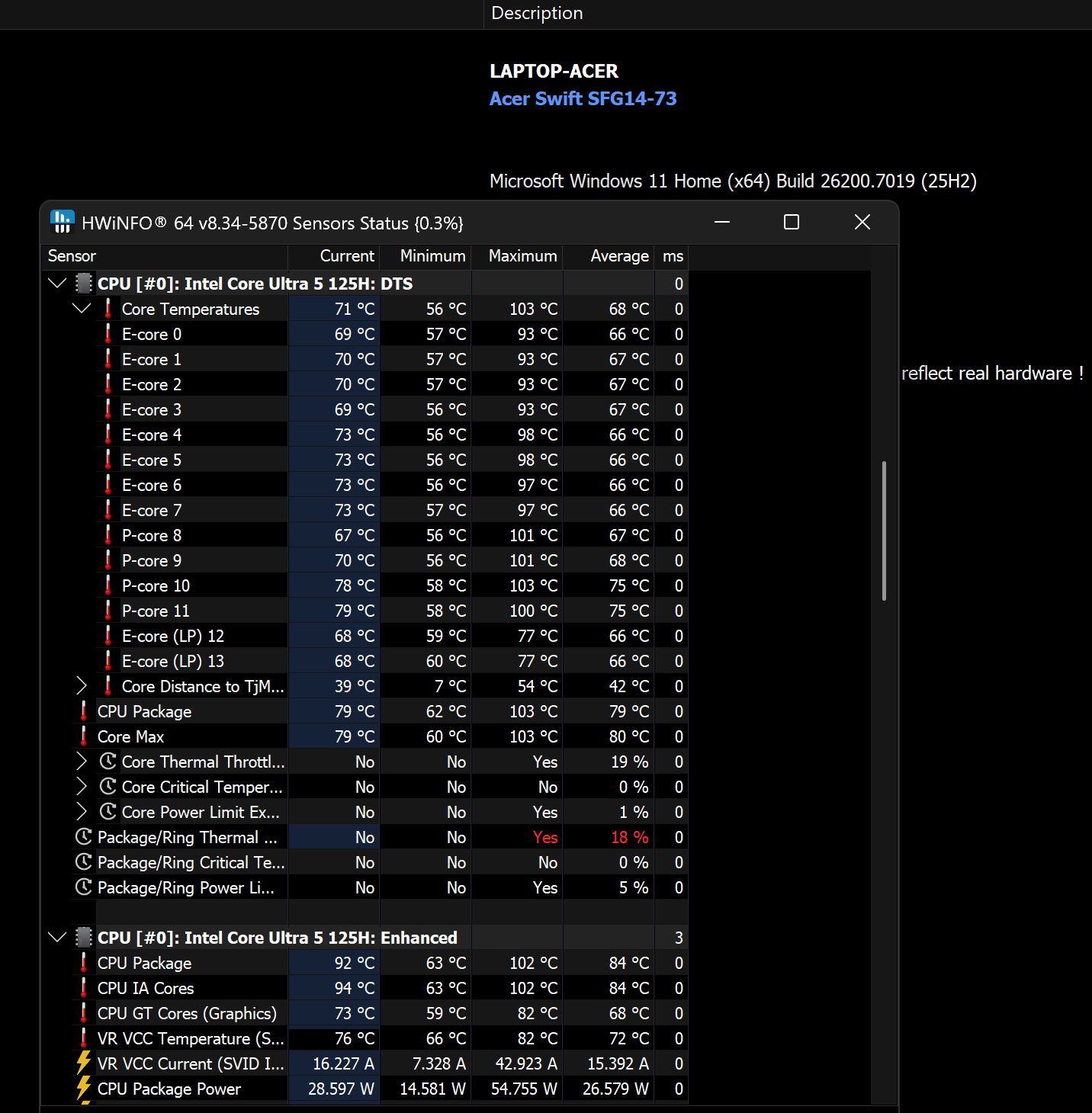
Task: Click the Minimum column header
Action: point(426,256)
